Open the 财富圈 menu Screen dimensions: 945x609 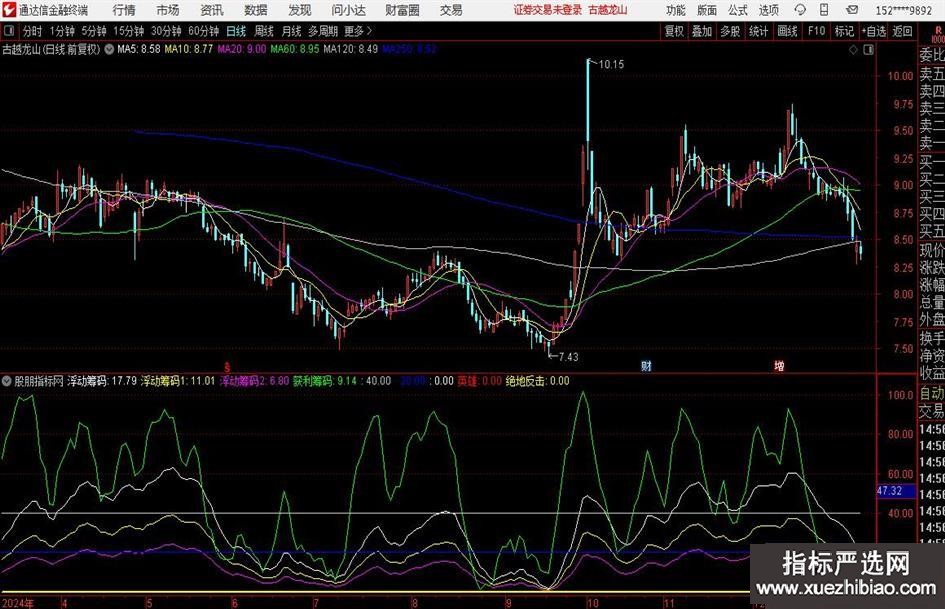click(x=402, y=10)
